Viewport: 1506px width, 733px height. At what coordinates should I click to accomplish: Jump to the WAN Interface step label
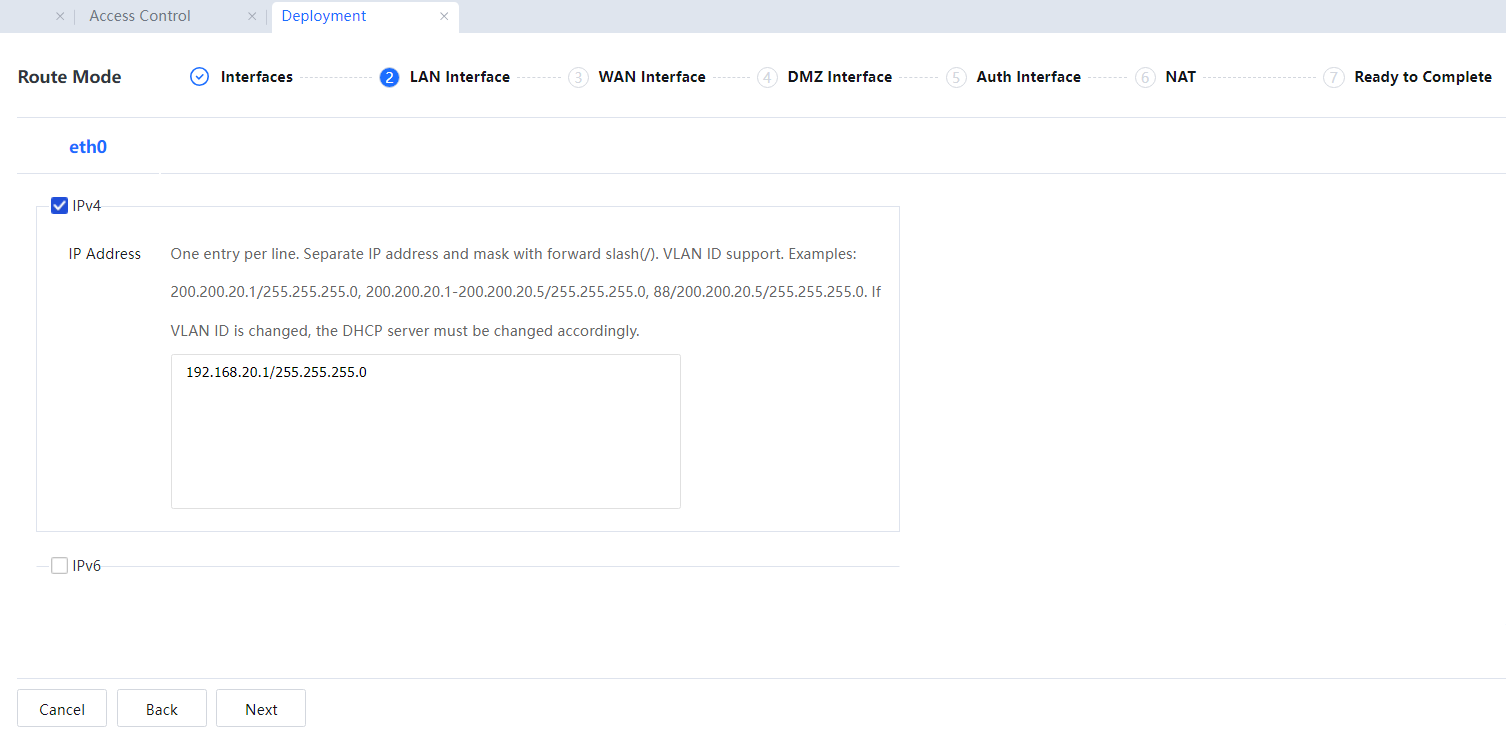tap(652, 77)
